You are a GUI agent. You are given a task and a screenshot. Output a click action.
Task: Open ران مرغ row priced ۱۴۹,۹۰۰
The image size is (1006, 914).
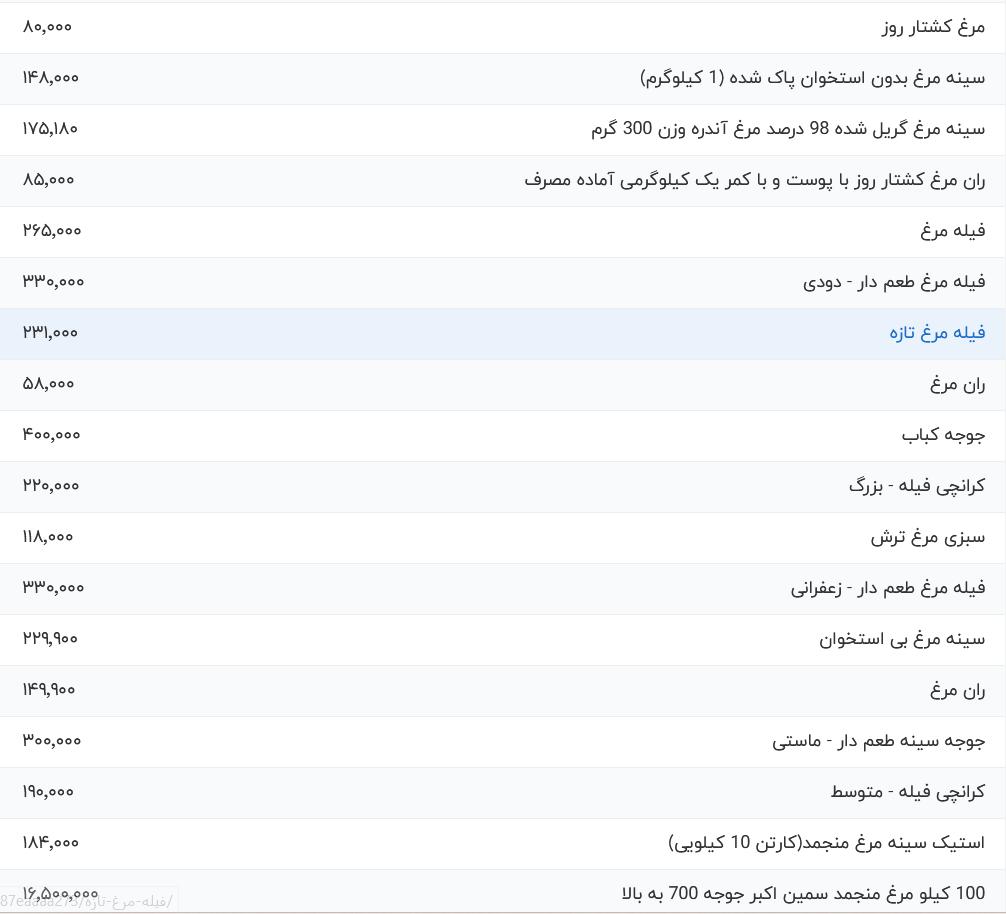click(957, 690)
